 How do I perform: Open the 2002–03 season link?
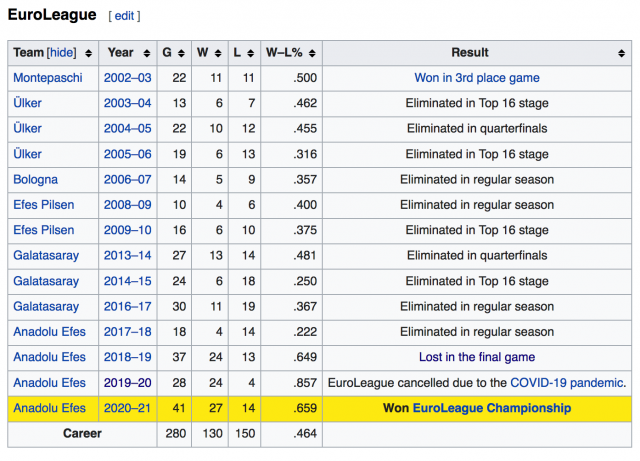click(127, 78)
